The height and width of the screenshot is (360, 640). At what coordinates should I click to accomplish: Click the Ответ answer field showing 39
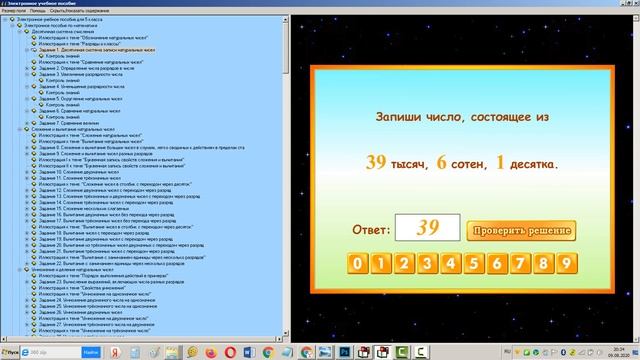tap(427, 227)
